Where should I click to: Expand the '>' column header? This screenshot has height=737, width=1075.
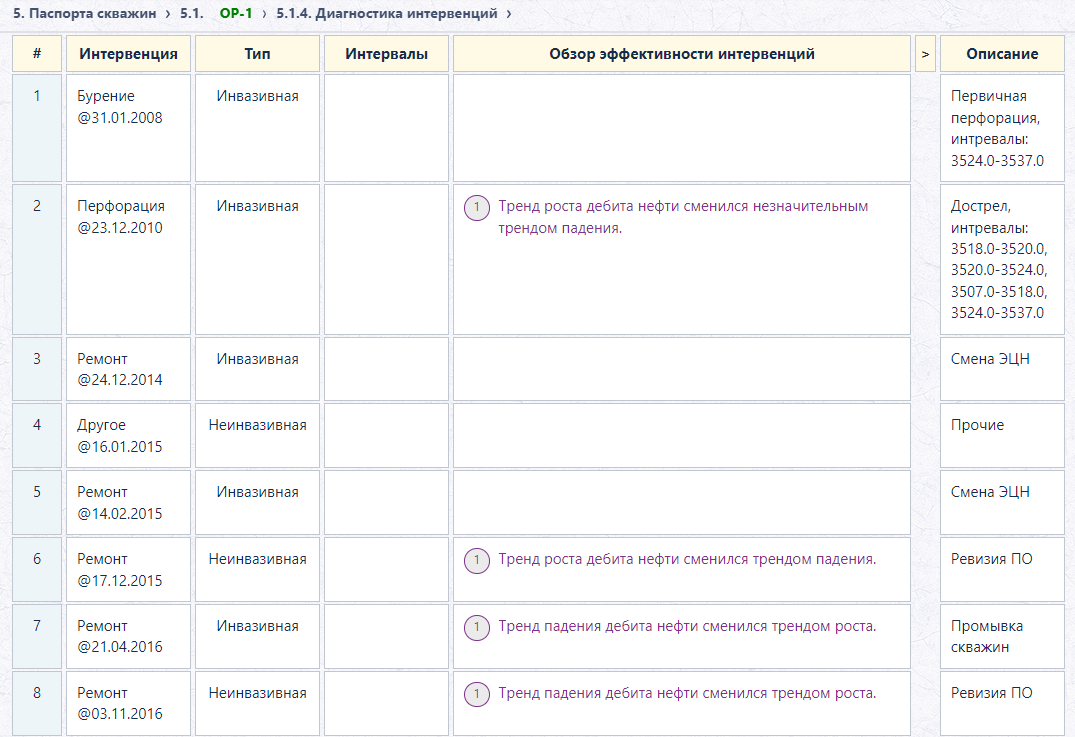tap(925, 53)
